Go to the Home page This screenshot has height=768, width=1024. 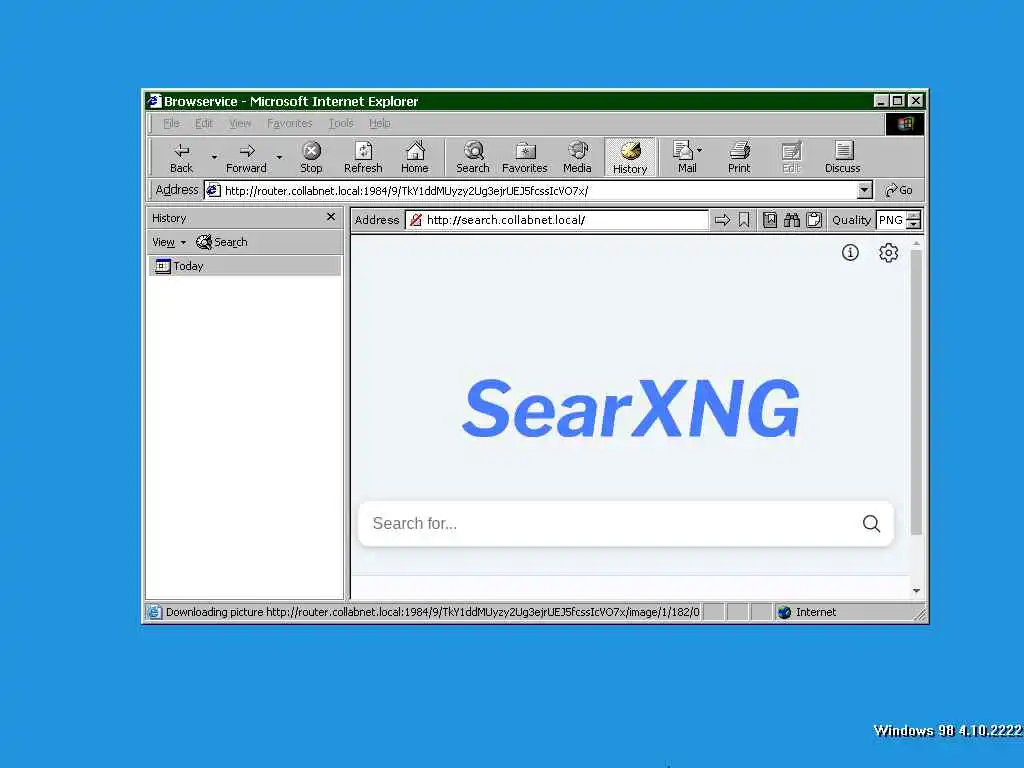(415, 158)
